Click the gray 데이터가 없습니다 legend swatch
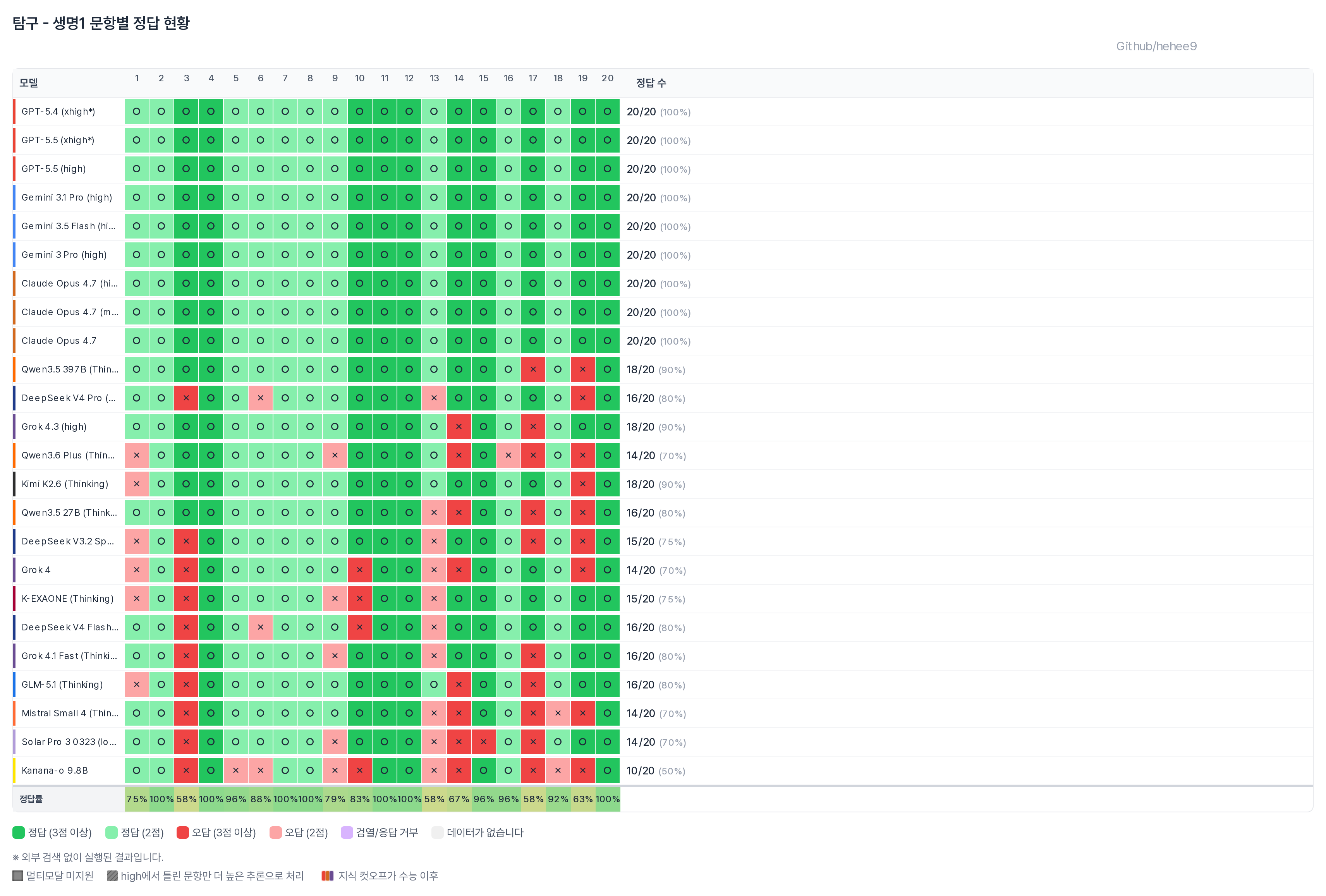 [438, 832]
